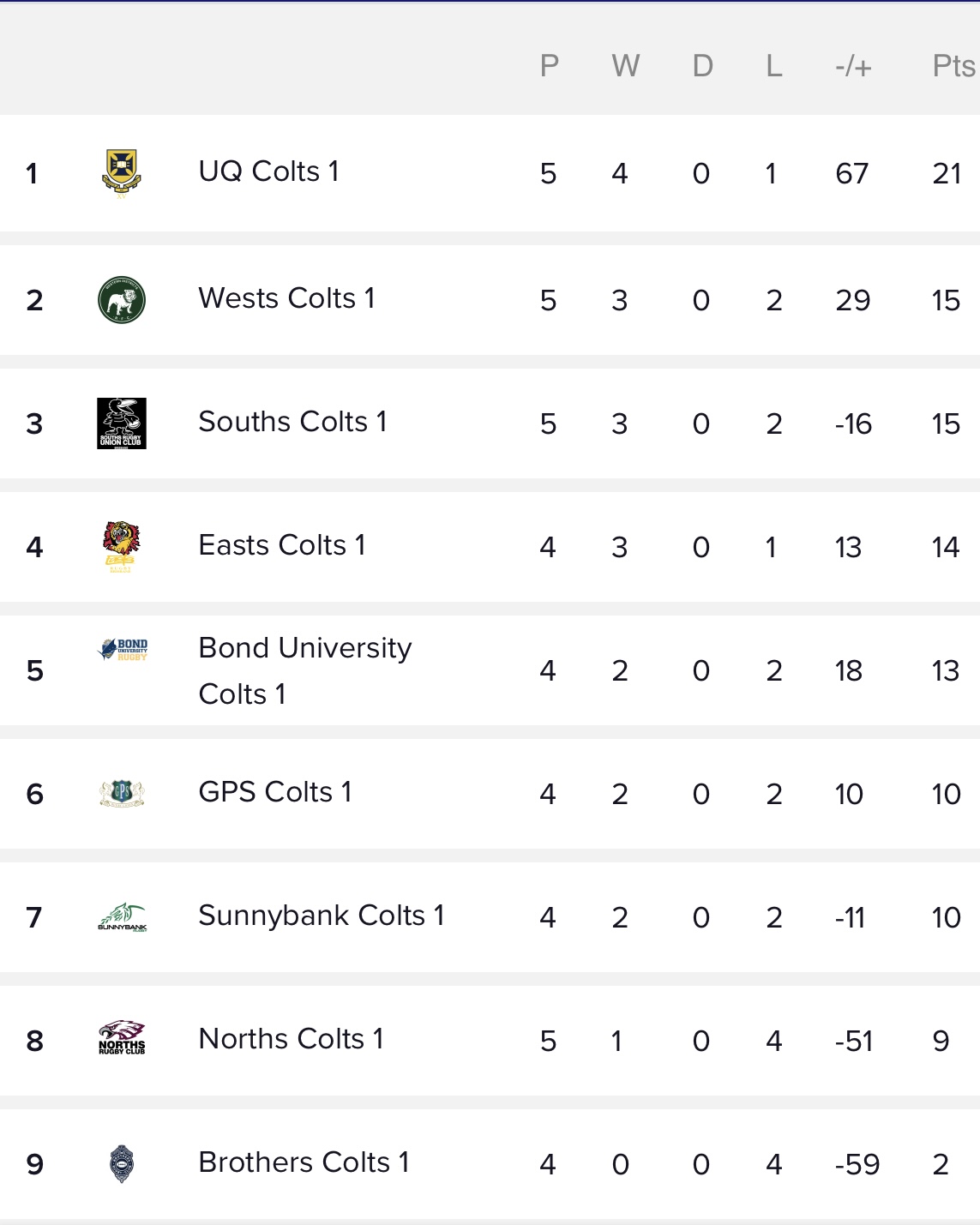Click the Bond University Rugby logo

click(x=123, y=650)
